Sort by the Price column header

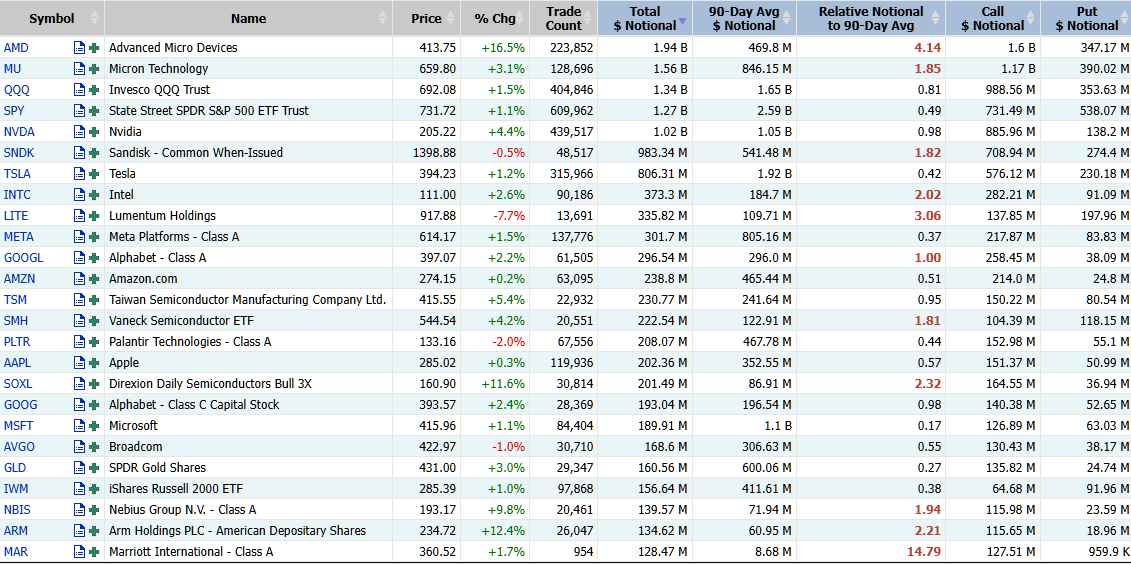pos(426,19)
